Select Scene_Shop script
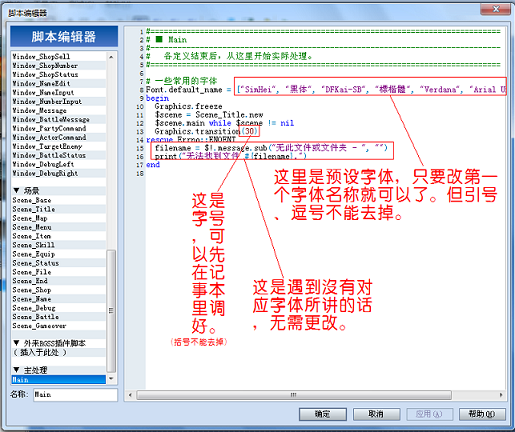 [59, 290]
